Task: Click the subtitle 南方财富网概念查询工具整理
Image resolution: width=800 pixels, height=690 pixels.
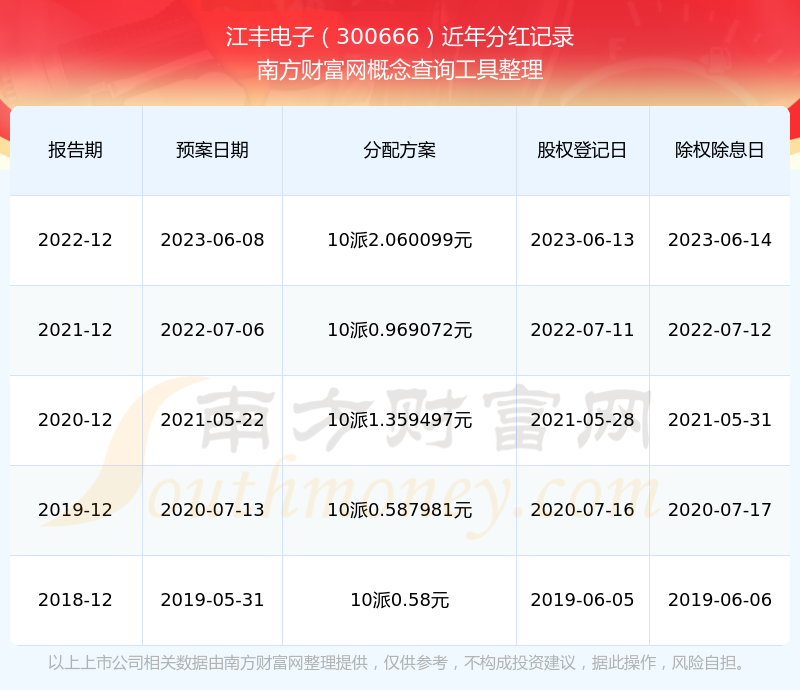Action: 399,70
